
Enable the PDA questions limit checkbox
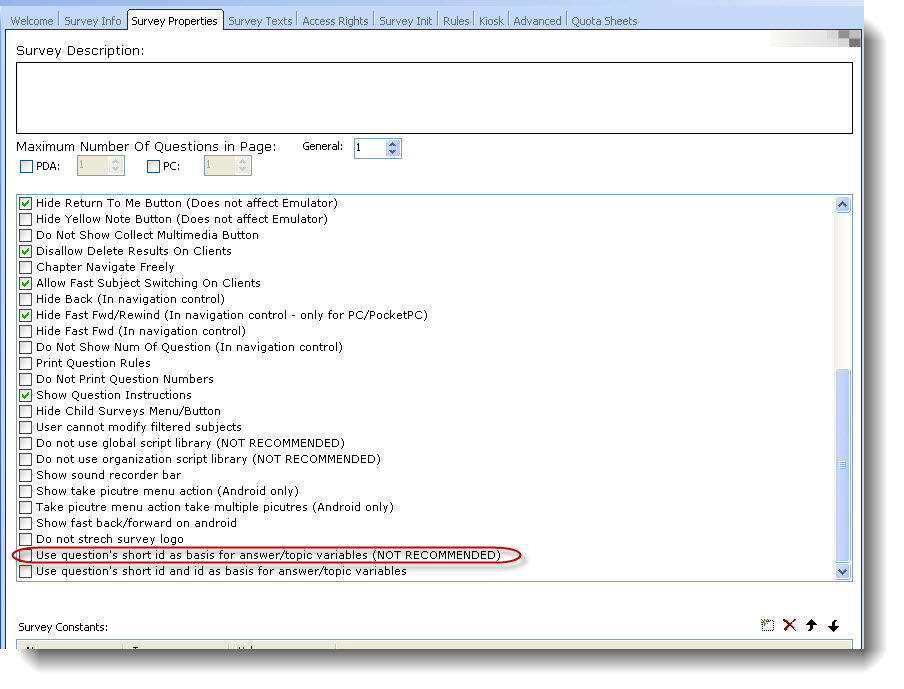[27, 167]
